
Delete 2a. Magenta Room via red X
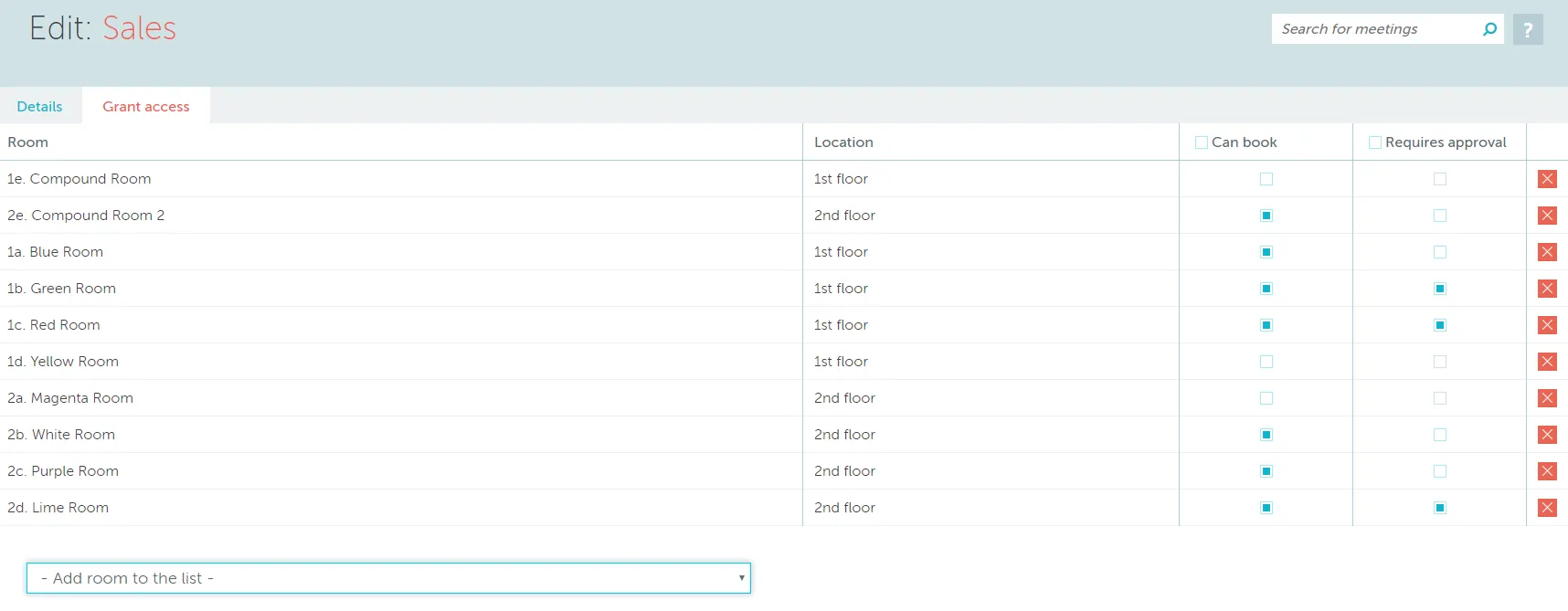pyautogui.click(x=1547, y=398)
